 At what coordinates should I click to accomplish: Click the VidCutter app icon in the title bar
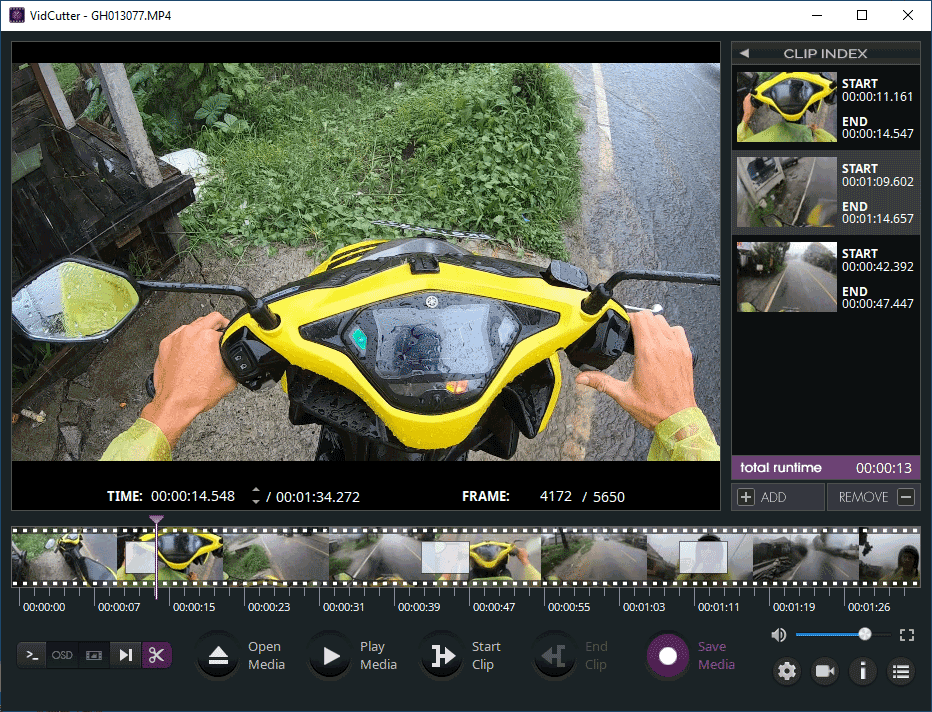(x=17, y=15)
